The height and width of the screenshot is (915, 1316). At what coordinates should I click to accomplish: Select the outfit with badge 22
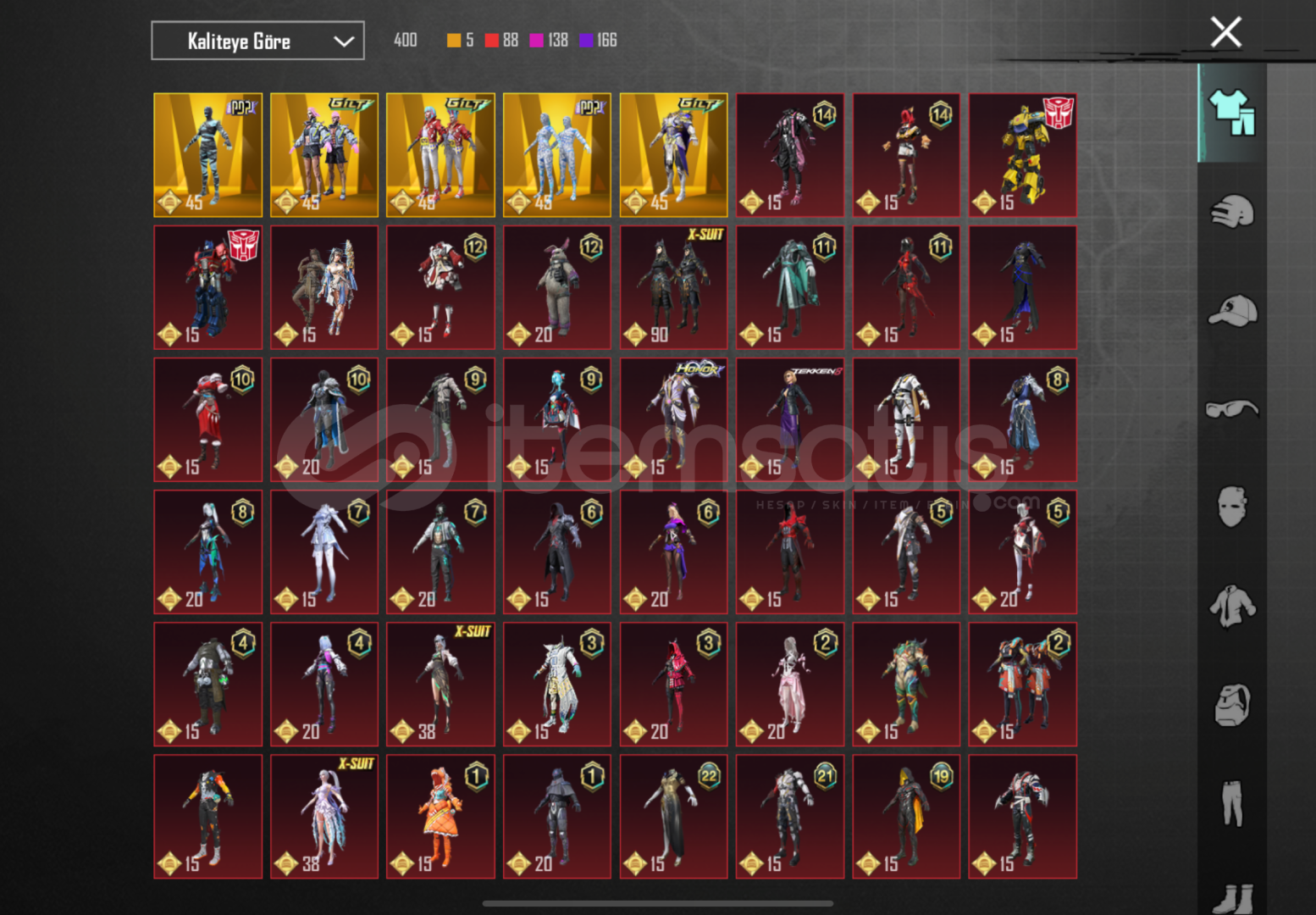pos(673,817)
